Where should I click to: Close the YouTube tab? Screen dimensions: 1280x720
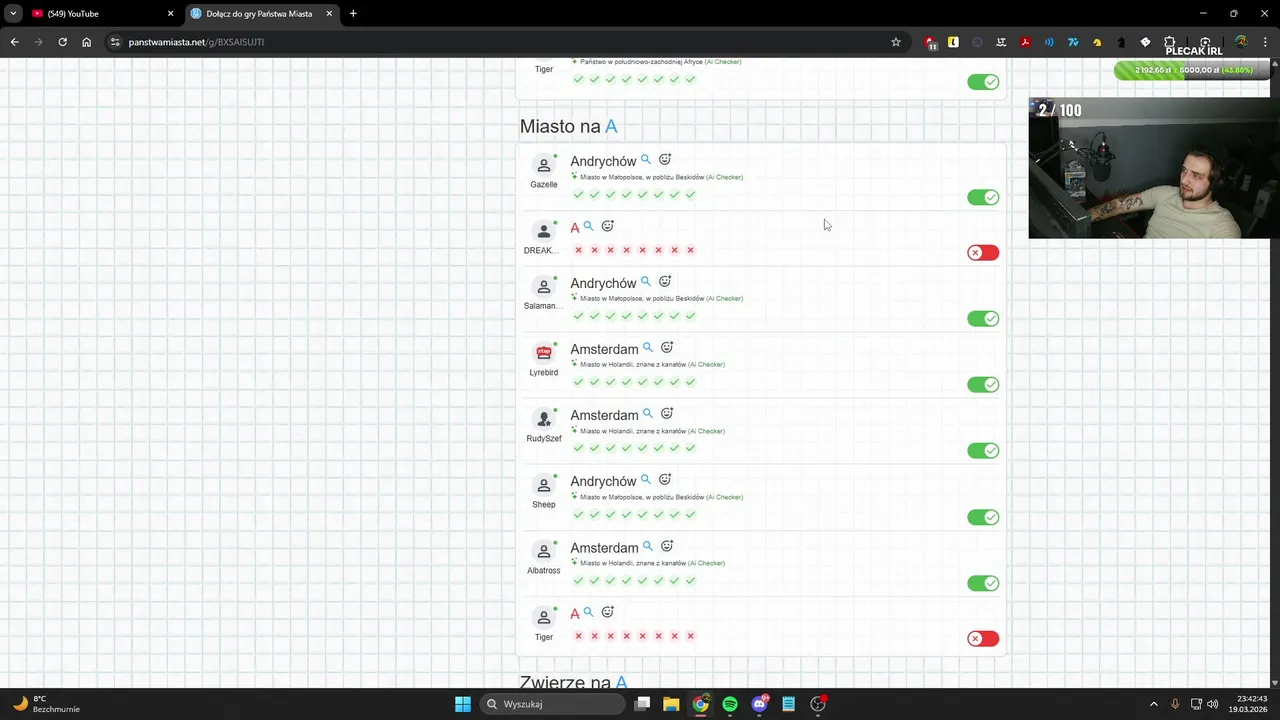point(170,13)
